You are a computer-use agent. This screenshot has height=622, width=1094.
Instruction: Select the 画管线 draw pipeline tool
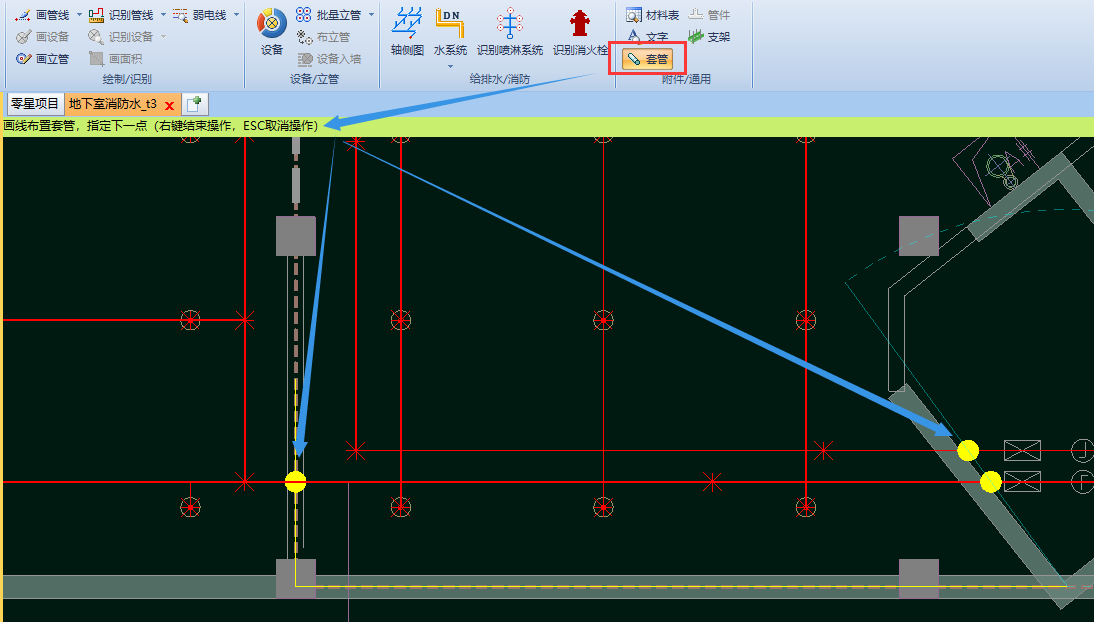coord(43,15)
